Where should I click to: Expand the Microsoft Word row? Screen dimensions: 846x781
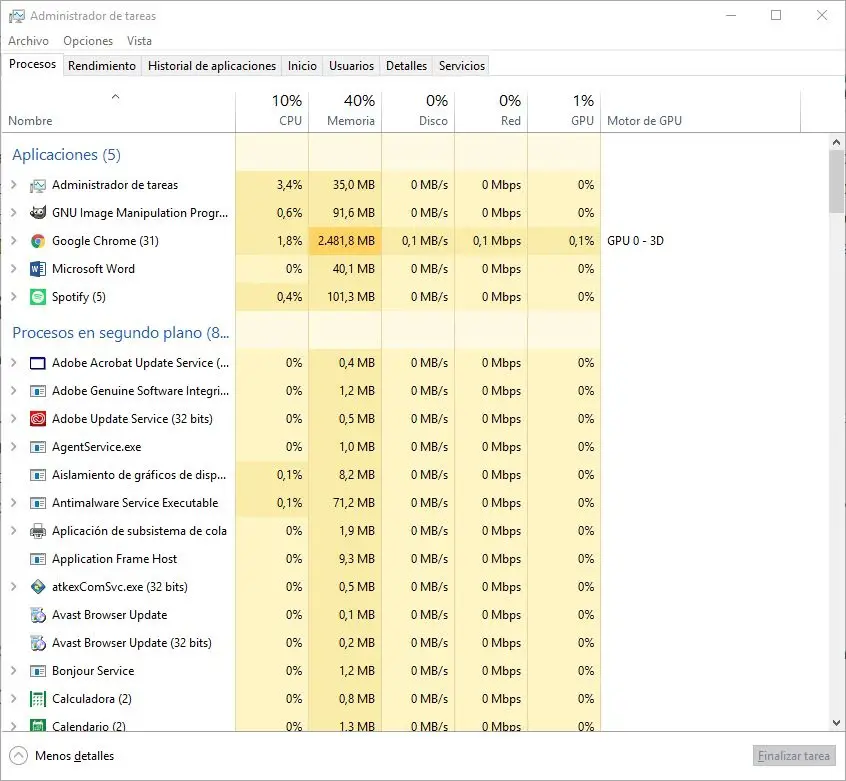[x=13, y=269]
